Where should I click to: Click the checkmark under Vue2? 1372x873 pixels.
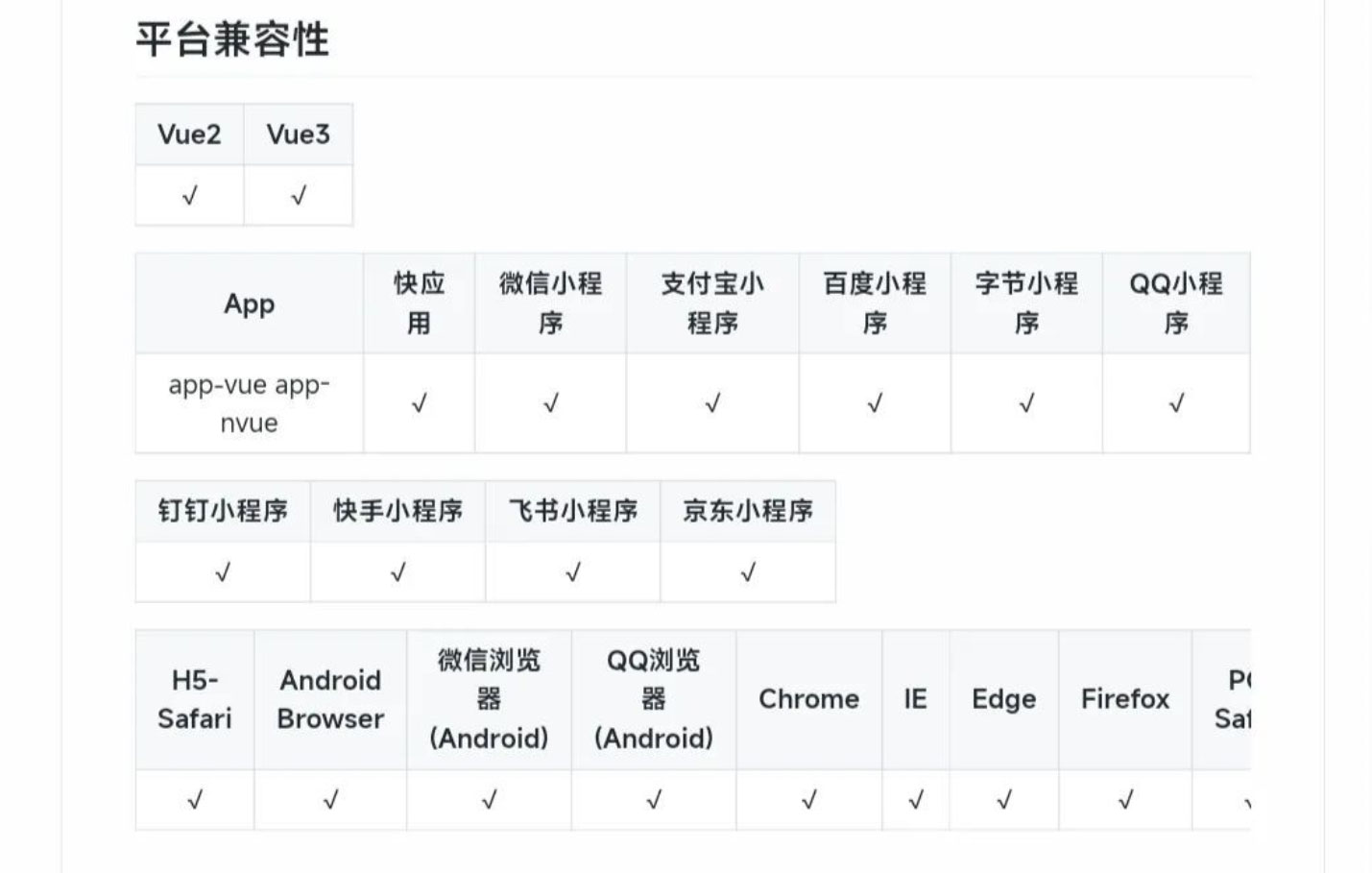(x=189, y=196)
